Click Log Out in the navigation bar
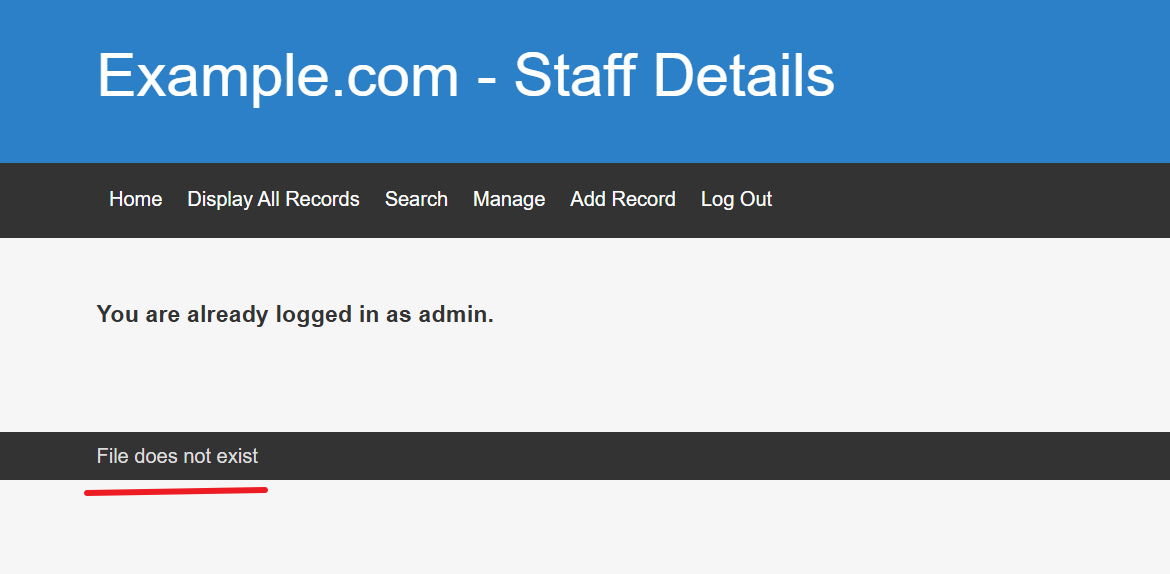The image size is (1170, 574). (x=736, y=199)
